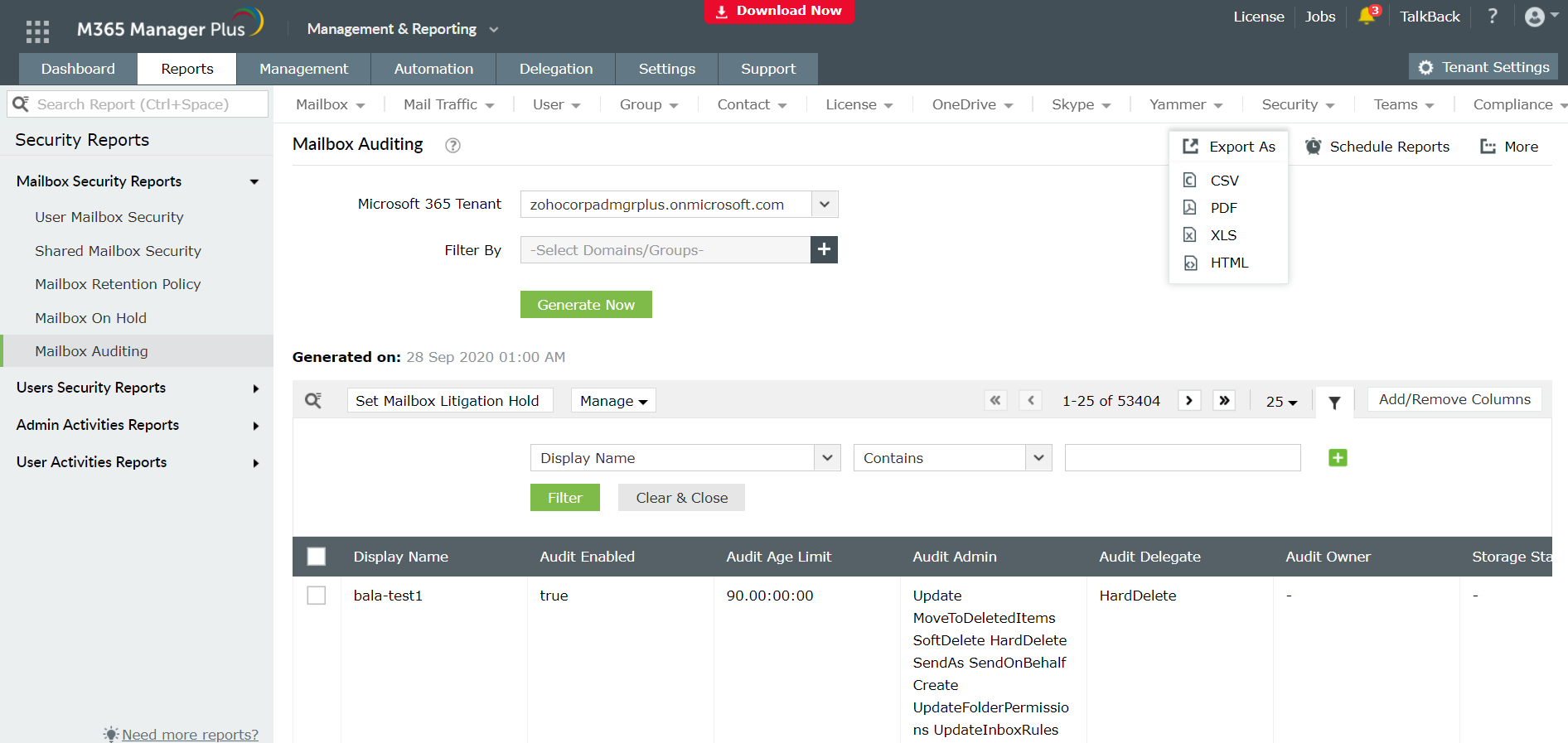Change the rows per page from 25
This screenshot has height=743, width=1568.
click(1281, 402)
